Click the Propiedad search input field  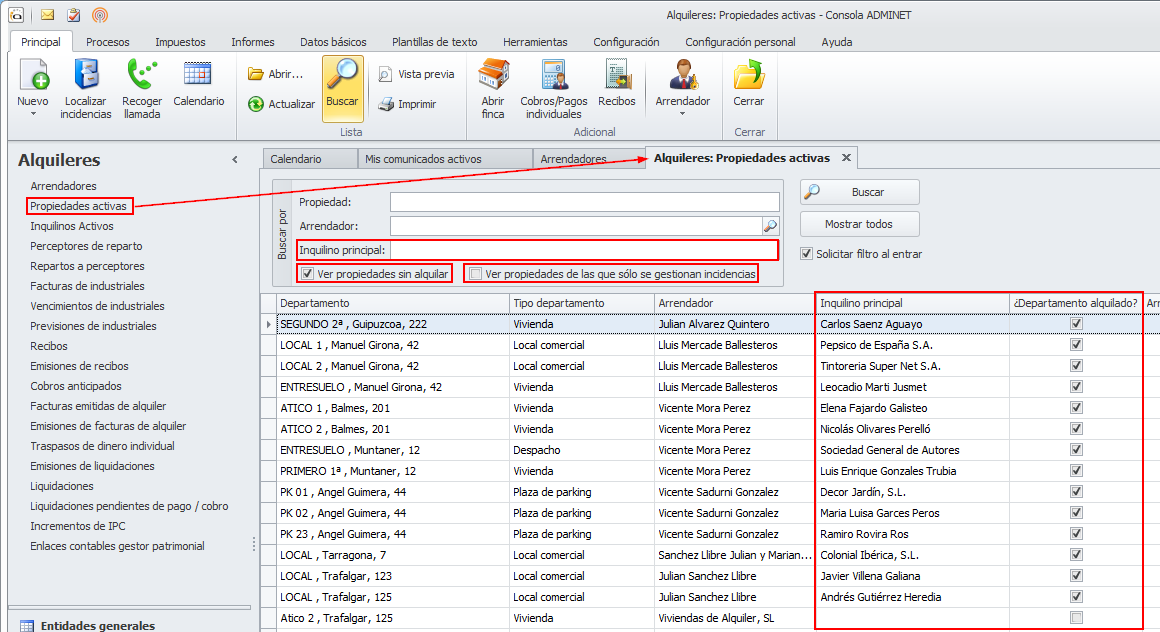tap(584, 202)
